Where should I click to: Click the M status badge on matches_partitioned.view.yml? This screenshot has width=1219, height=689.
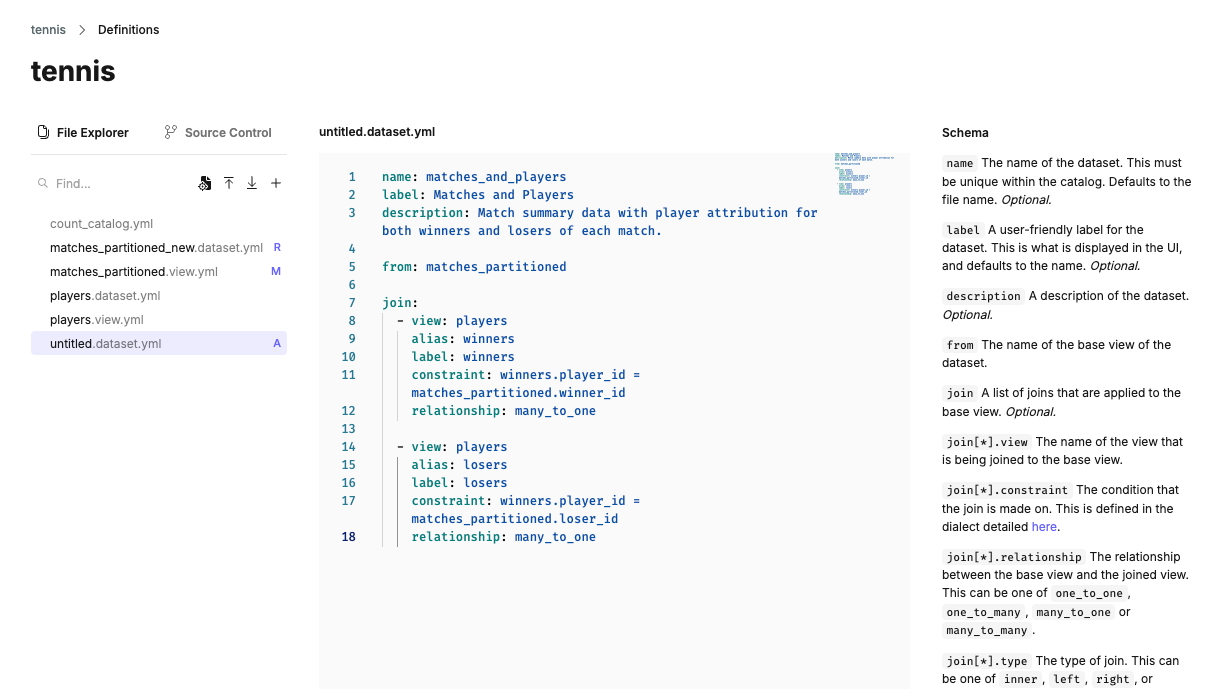(276, 271)
